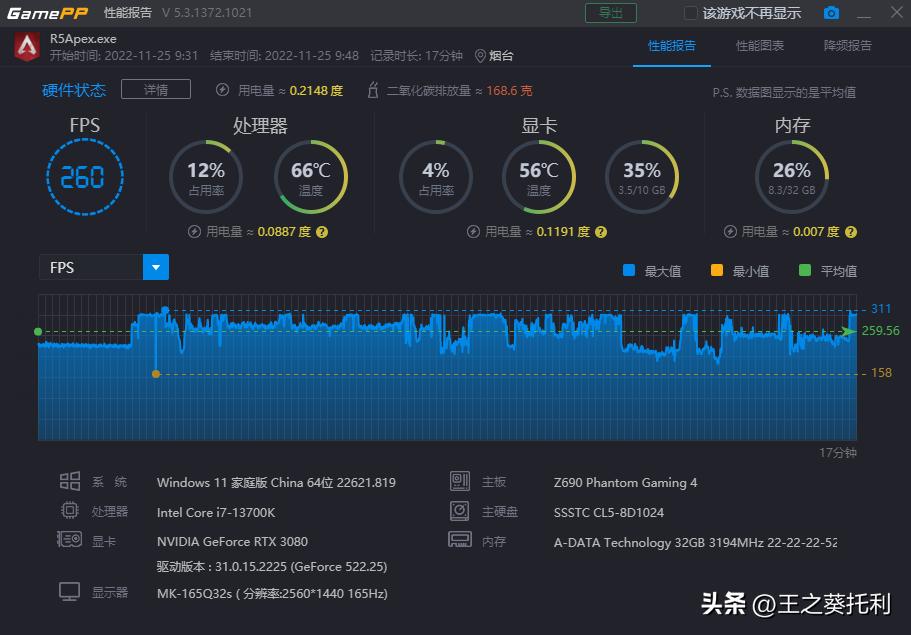Image resolution: width=911 pixels, height=635 pixels.
Task: Switch to the 降频报告 tab
Action: click(848, 47)
